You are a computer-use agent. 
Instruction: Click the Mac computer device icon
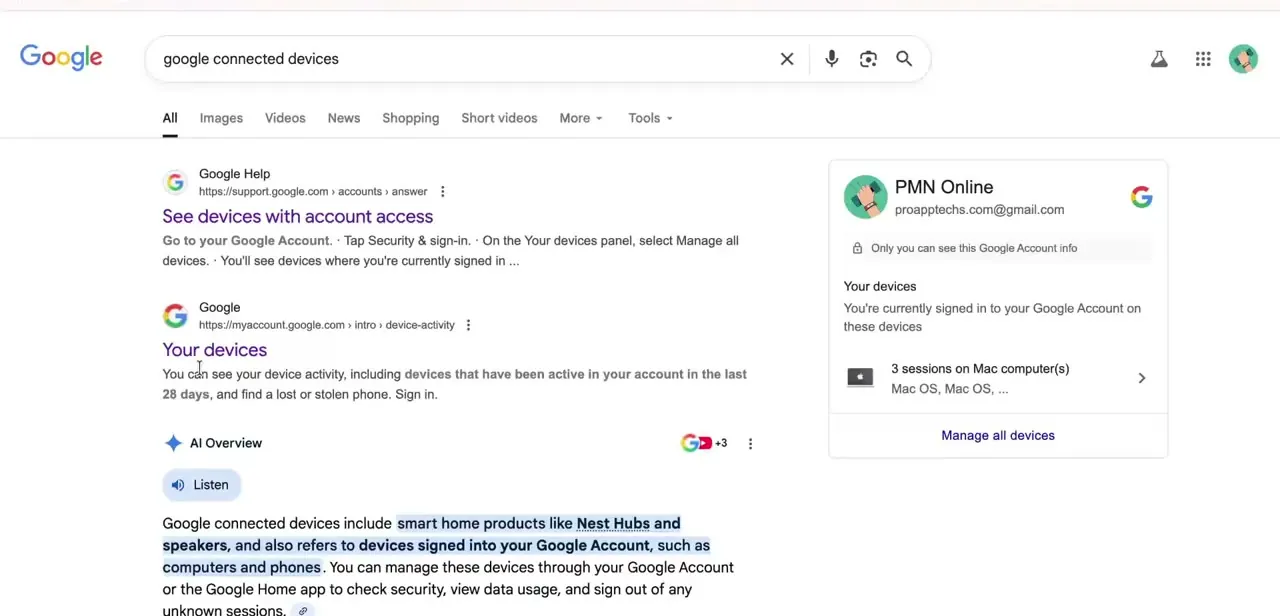860,378
